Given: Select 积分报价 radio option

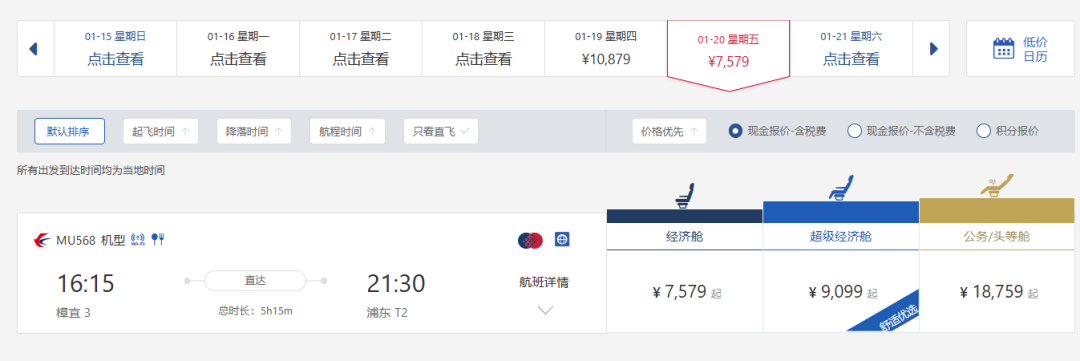Looking at the screenshot, I should coord(984,131).
